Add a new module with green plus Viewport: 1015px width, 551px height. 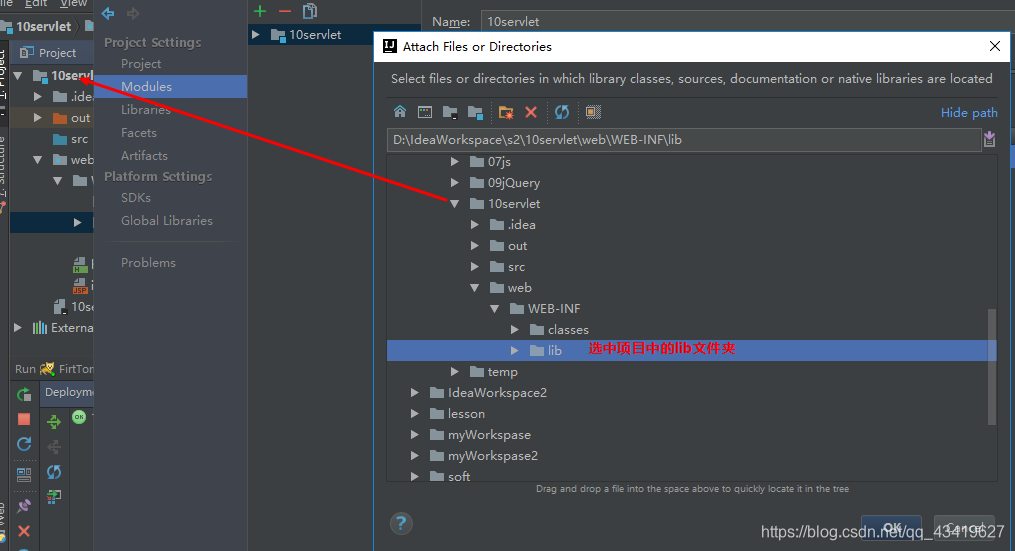(x=260, y=11)
